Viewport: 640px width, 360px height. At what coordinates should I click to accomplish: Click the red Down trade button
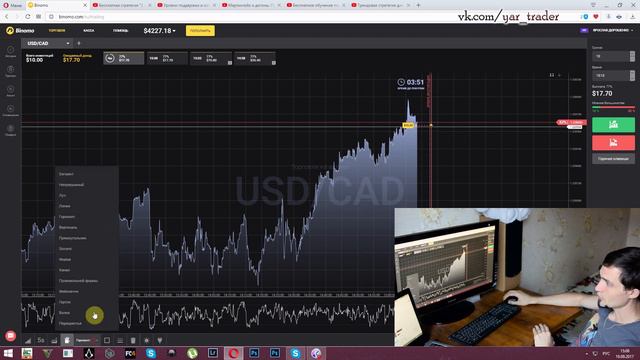(613, 143)
